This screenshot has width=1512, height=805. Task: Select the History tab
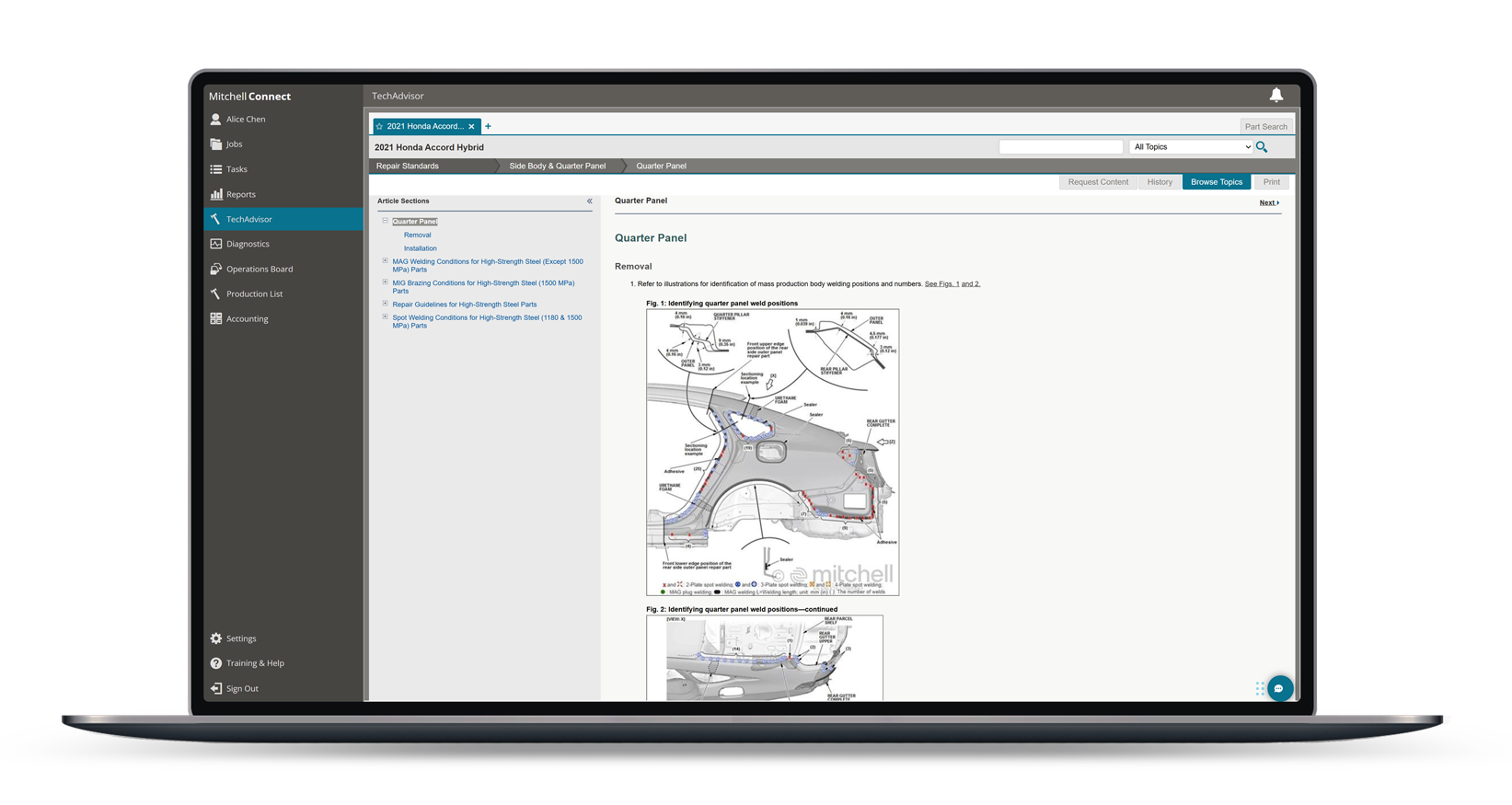tap(1159, 182)
